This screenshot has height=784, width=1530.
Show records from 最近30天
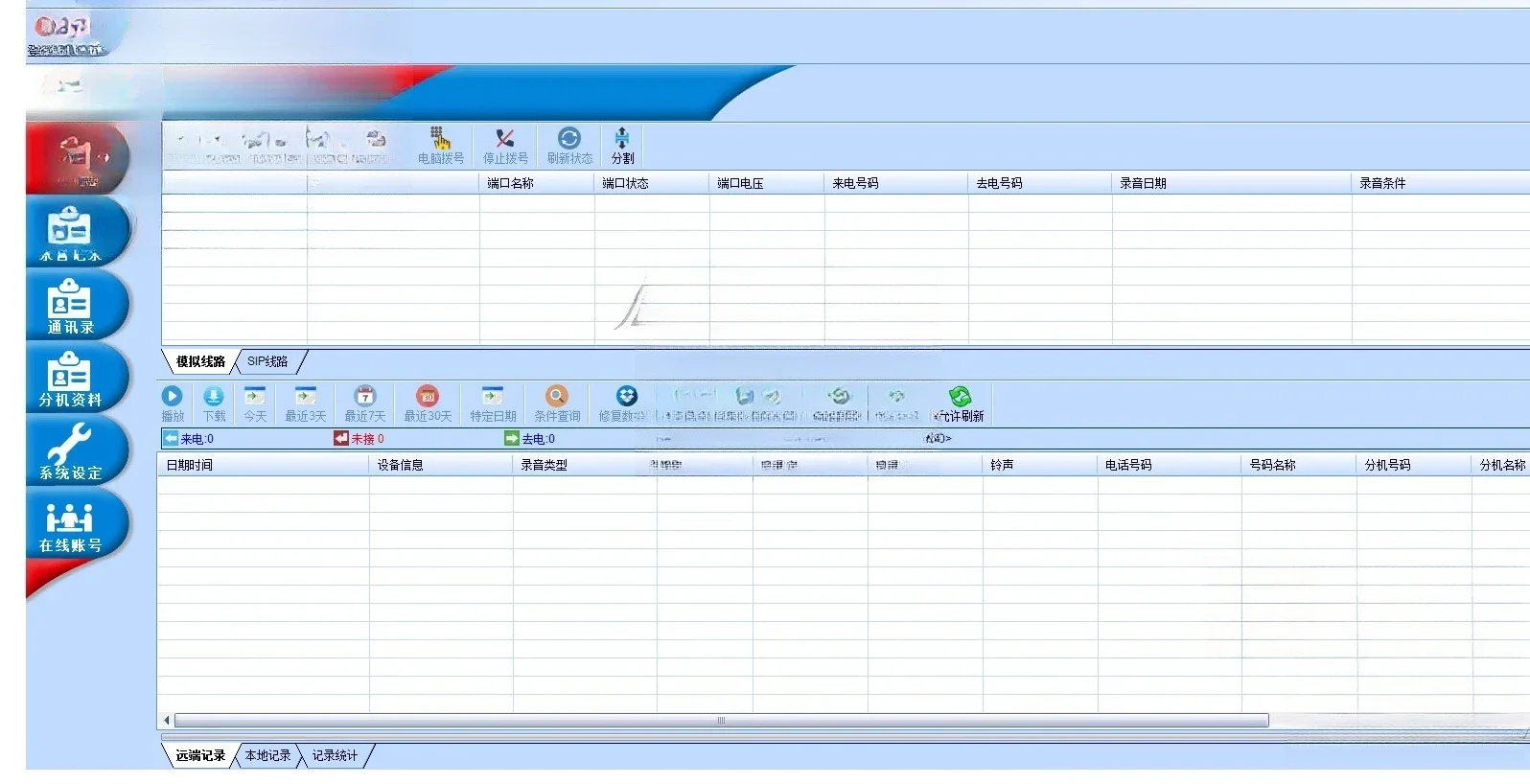pos(428,404)
